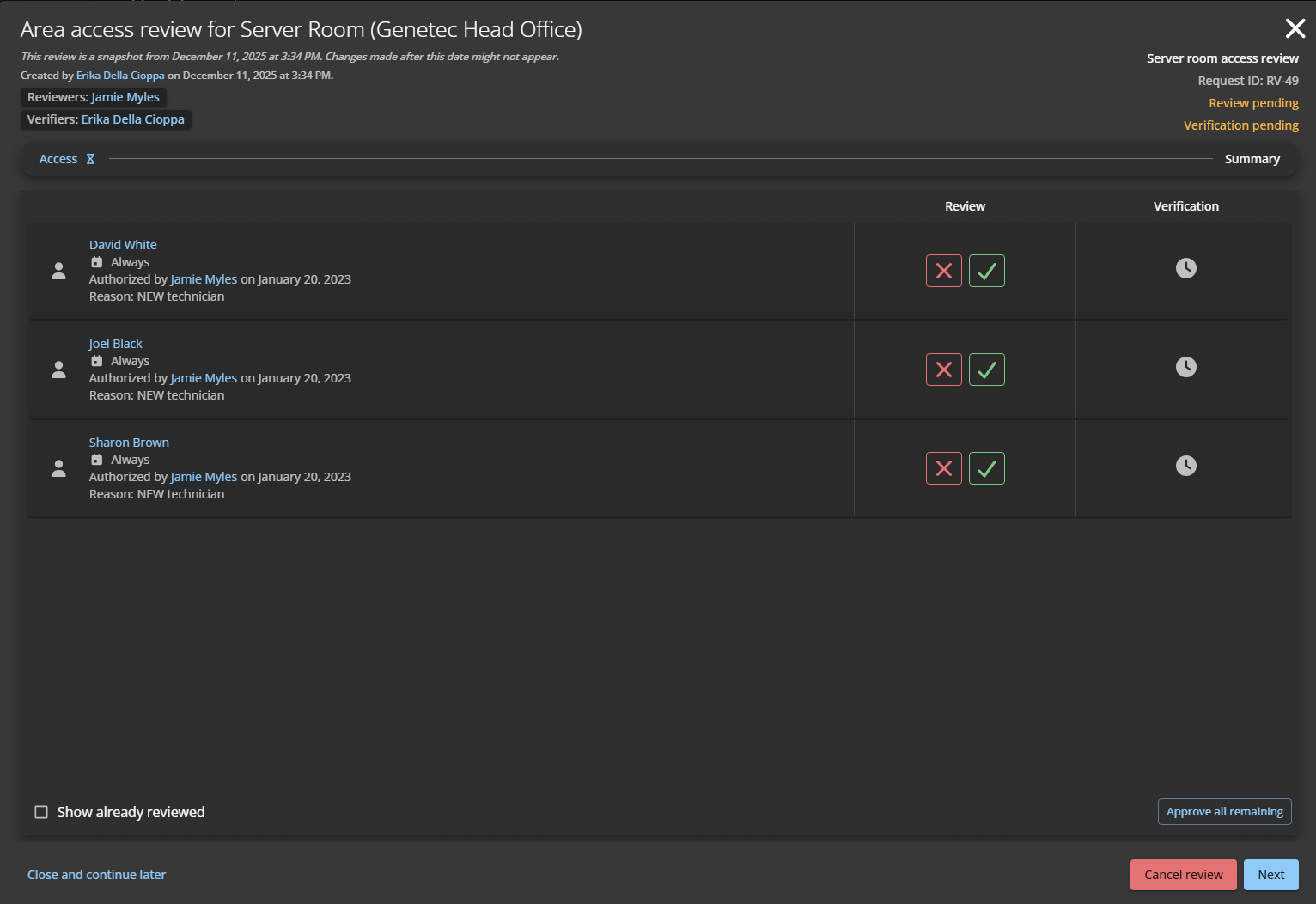This screenshot has width=1316, height=904.
Task: Click the Next button
Action: pyautogui.click(x=1270, y=874)
